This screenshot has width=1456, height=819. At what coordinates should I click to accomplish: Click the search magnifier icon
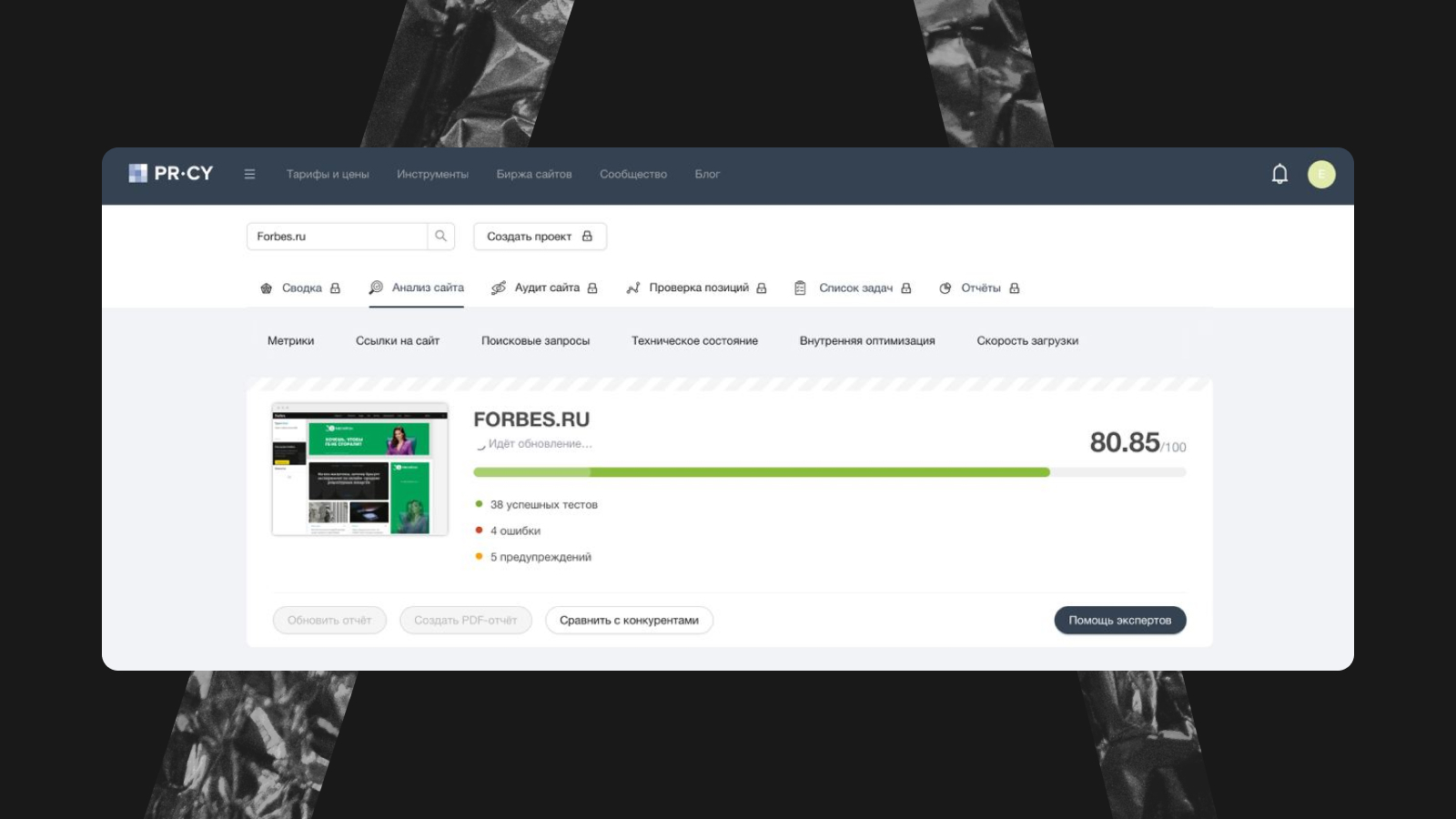[441, 237]
